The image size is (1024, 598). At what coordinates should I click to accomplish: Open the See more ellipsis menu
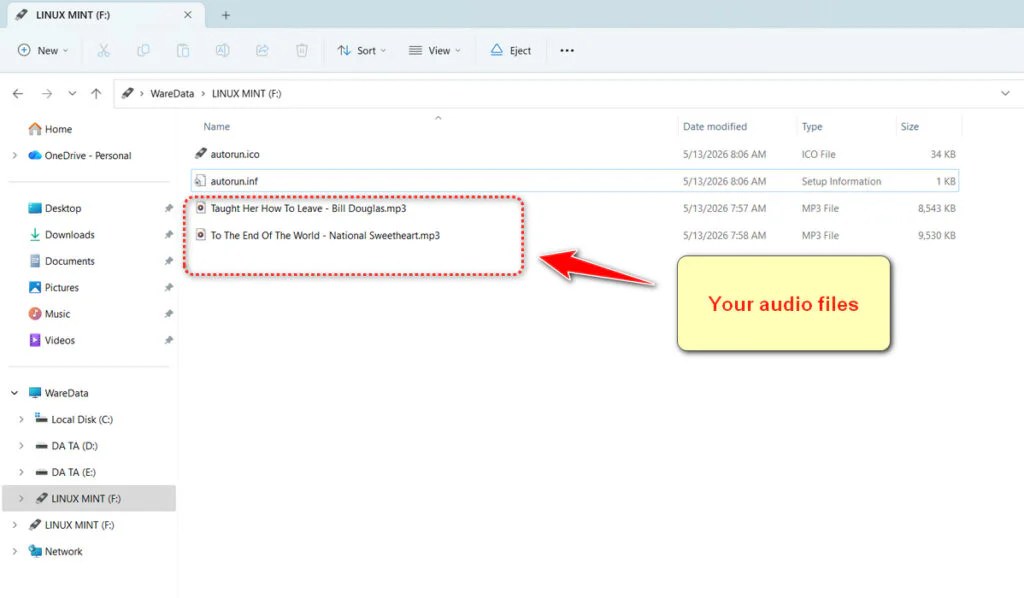(x=567, y=50)
